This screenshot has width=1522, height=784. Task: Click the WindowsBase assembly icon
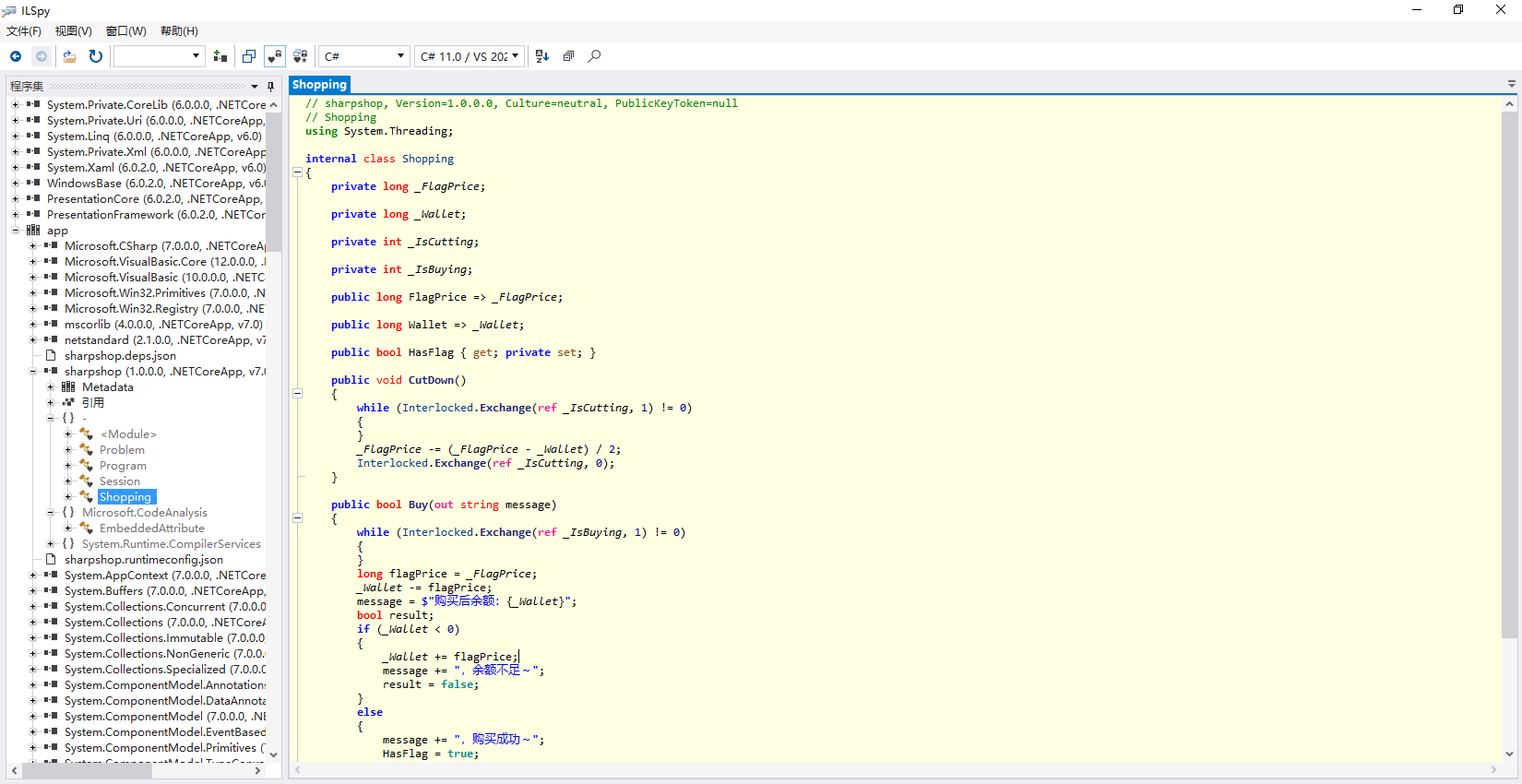[33, 184]
